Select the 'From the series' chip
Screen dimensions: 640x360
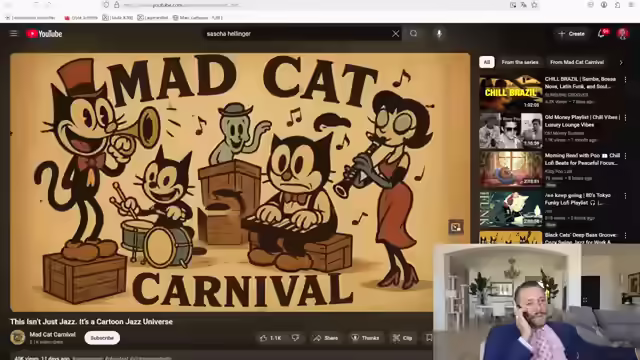click(x=520, y=62)
